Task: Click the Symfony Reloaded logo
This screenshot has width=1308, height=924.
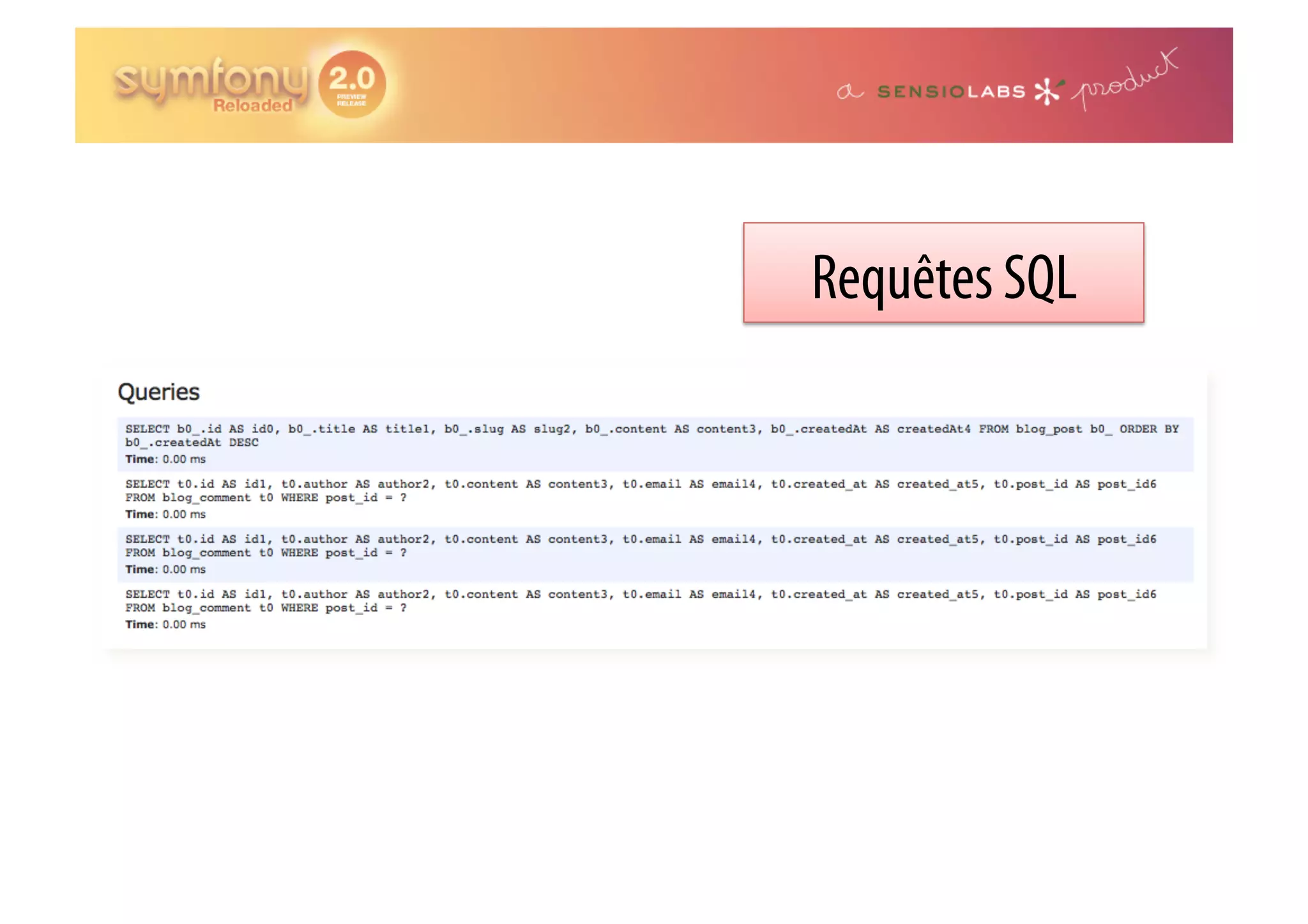Action: (x=210, y=79)
